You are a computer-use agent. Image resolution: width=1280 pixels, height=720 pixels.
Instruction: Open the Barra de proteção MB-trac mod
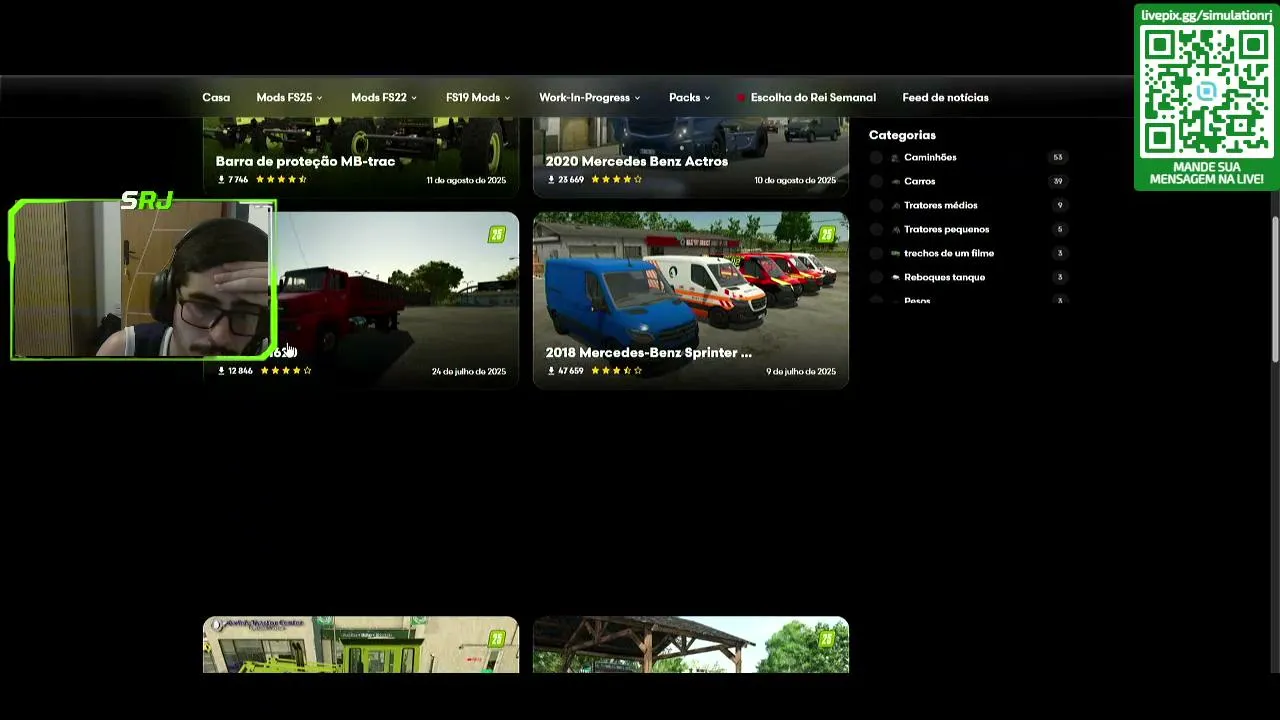tap(305, 161)
